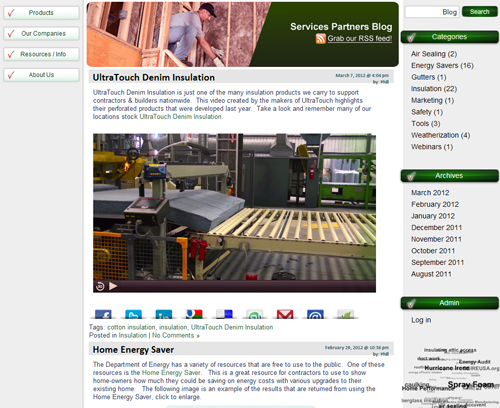The image size is (500, 408).
Task: Open Grab our RSS feed link
Action: click(x=360, y=39)
